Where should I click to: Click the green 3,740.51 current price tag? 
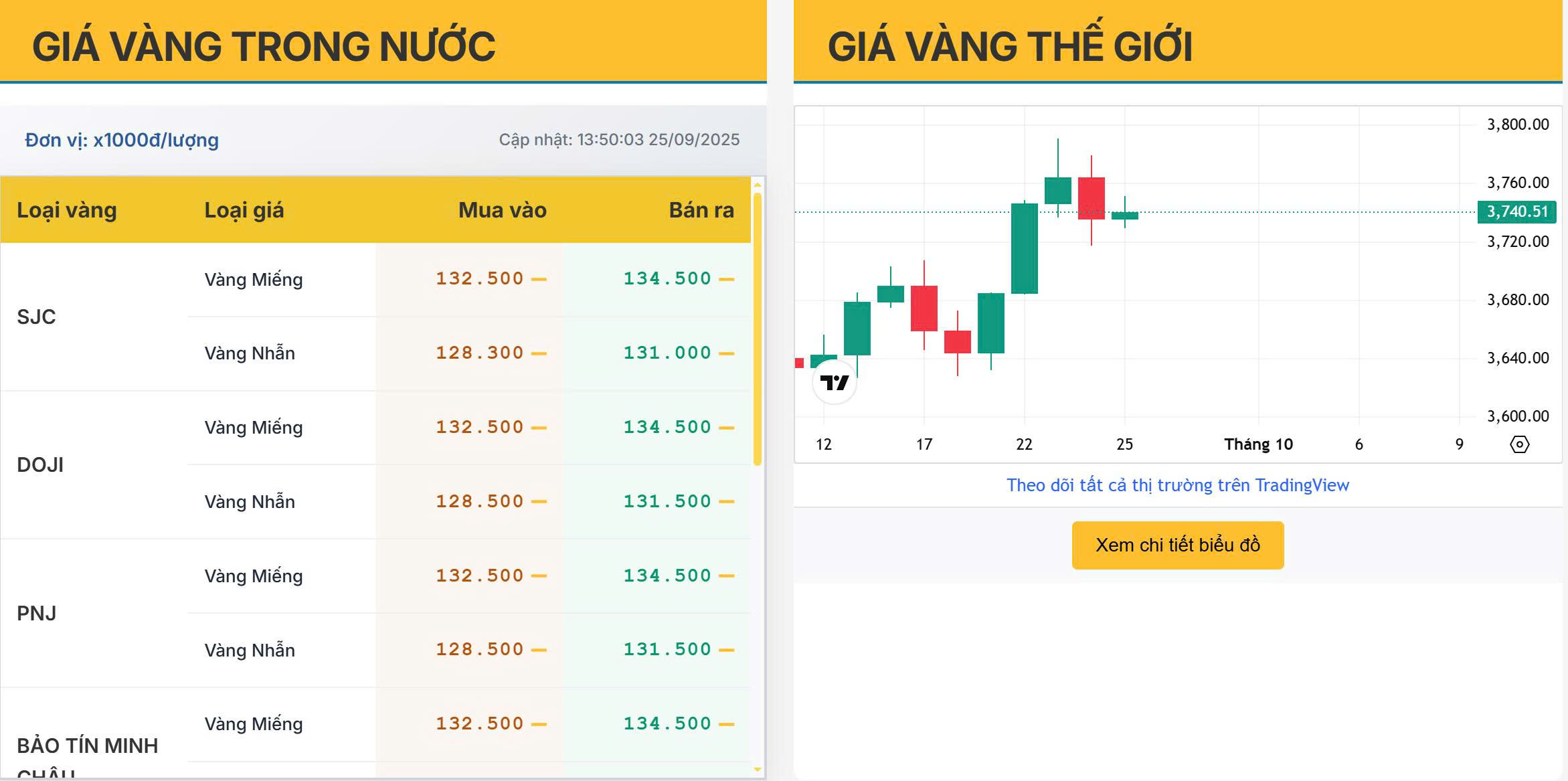click(x=1516, y=211)
